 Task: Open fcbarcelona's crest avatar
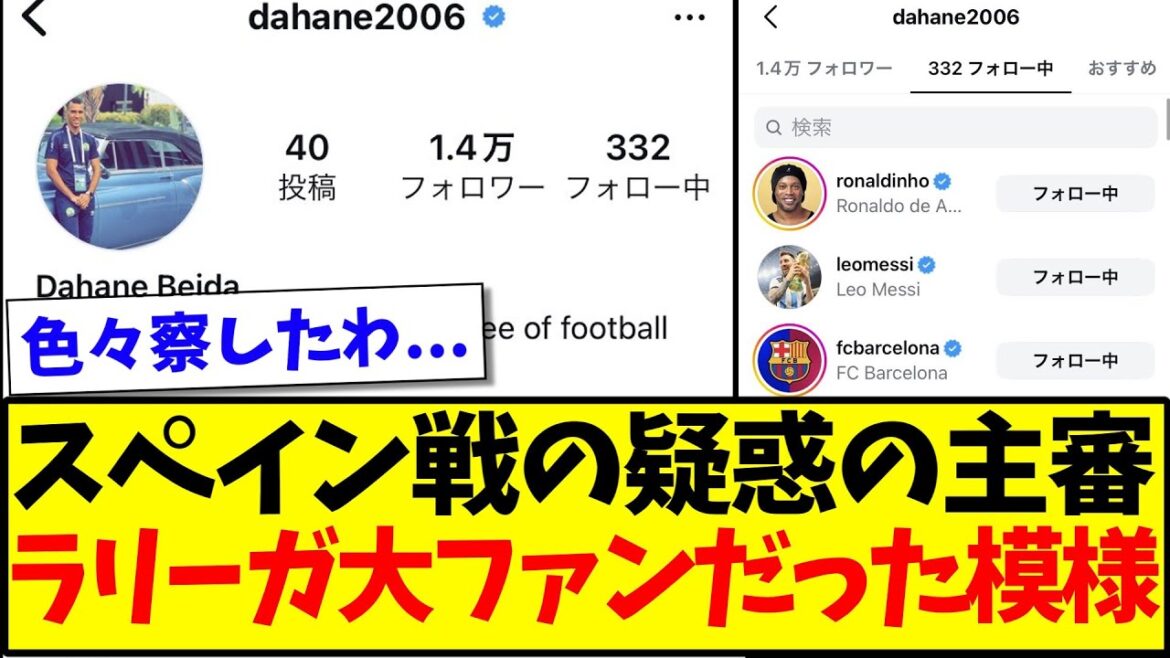pos(789,360)
